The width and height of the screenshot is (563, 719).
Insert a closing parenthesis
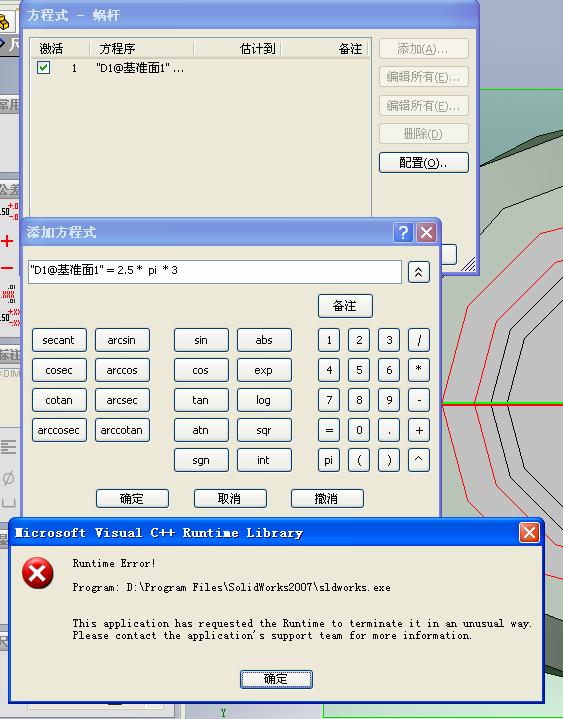[389, 460]
